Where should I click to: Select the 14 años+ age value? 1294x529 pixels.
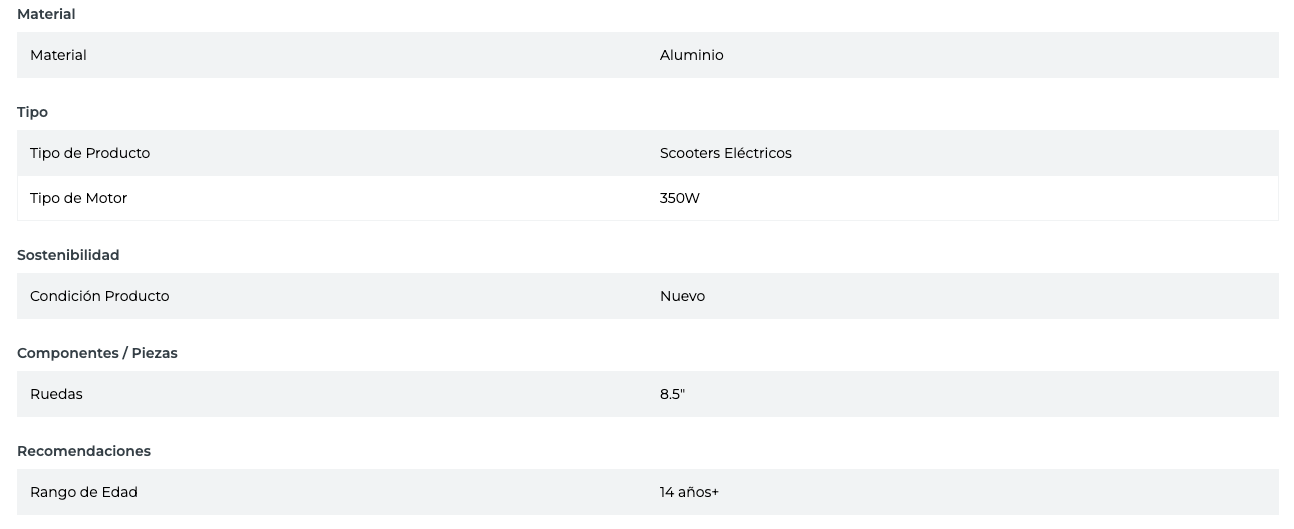[689, 492]
